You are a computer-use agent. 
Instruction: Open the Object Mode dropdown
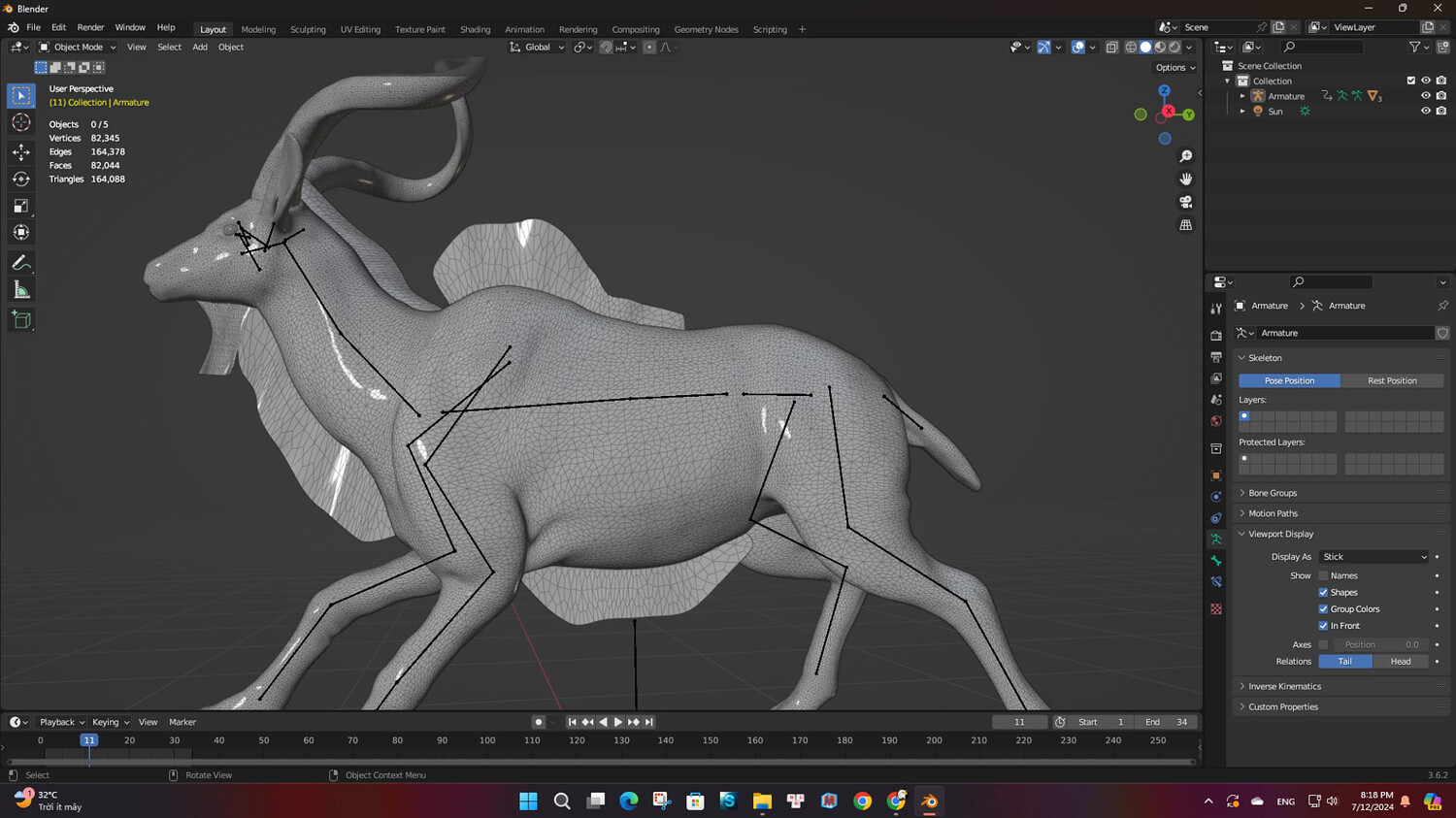point(78,47)
